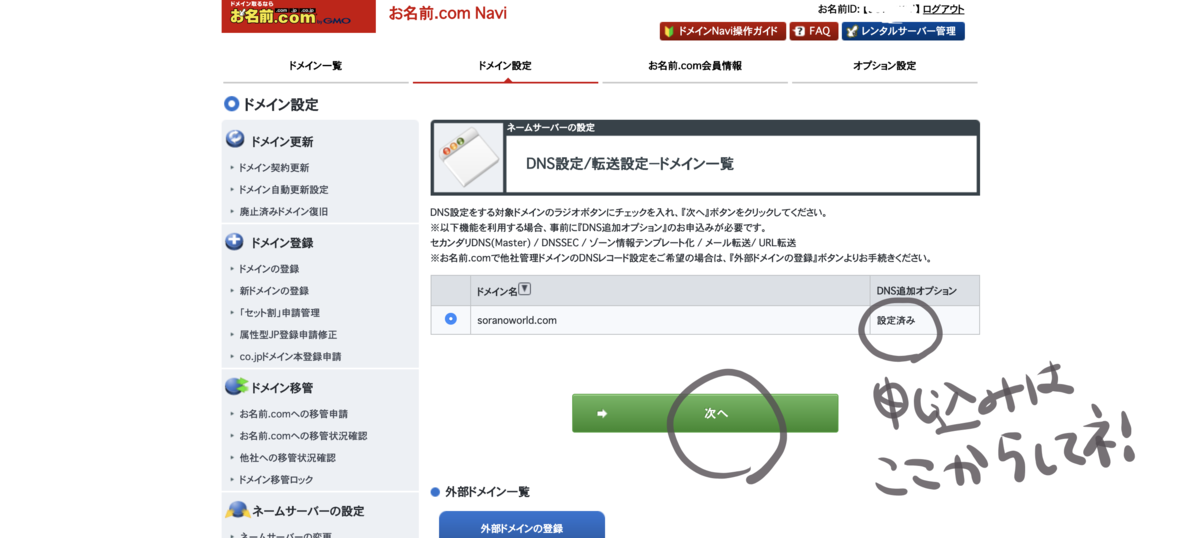This screenshot has height=538, width=1200.
Task: Click the 外部ドメイン一覧 heading
Action: pos(487,492)
